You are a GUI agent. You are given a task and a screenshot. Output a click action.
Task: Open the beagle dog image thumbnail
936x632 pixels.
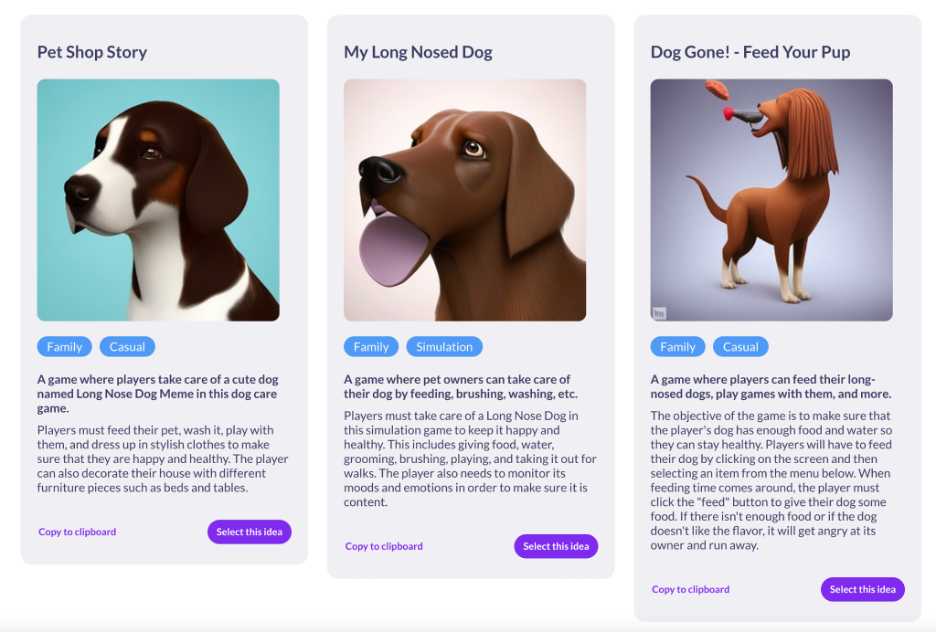coord(158,200)
